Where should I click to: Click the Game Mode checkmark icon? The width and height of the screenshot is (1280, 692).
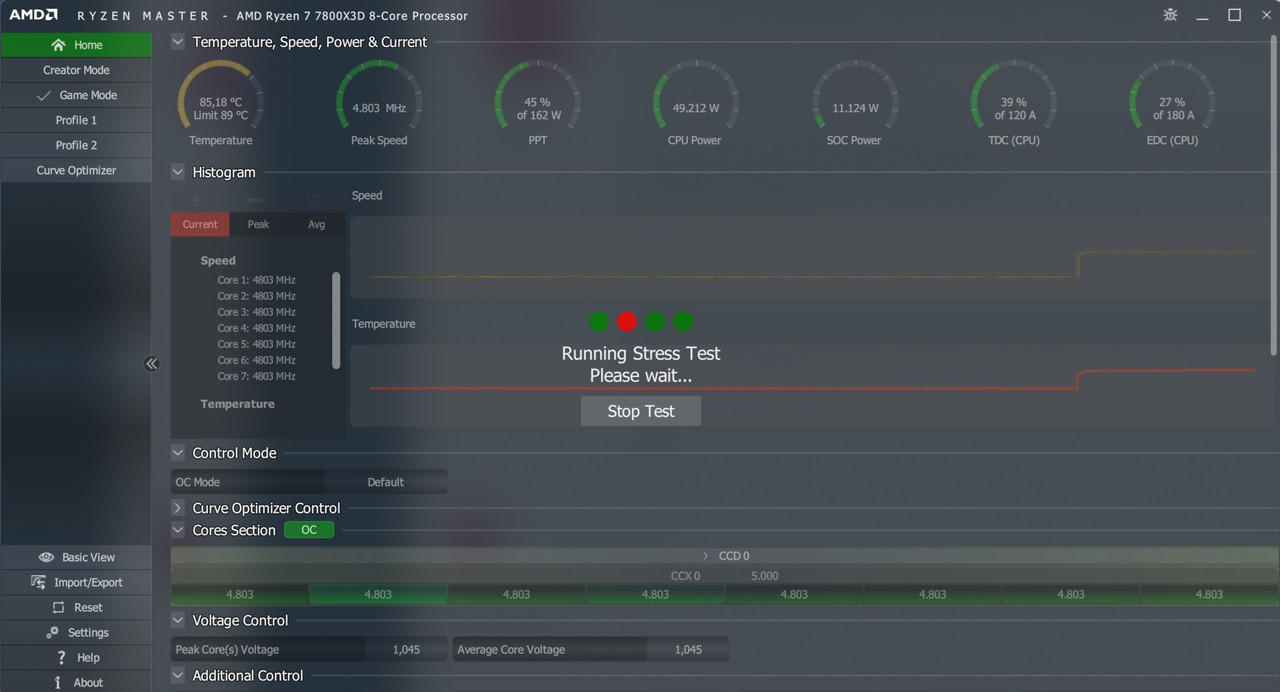click(43, 95)
